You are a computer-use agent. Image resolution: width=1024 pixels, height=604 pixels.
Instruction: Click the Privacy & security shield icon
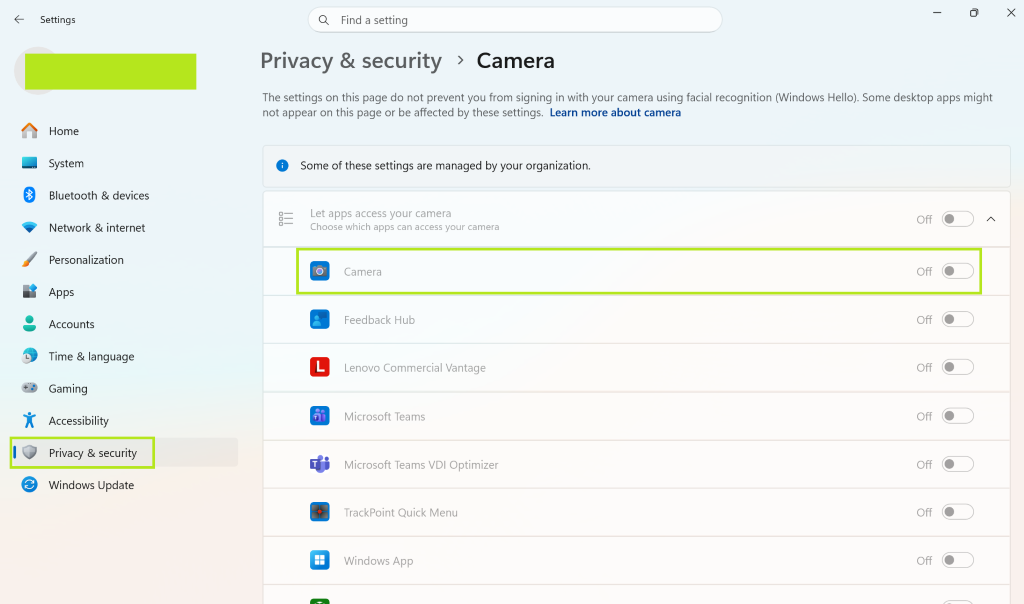click(29, 452)
